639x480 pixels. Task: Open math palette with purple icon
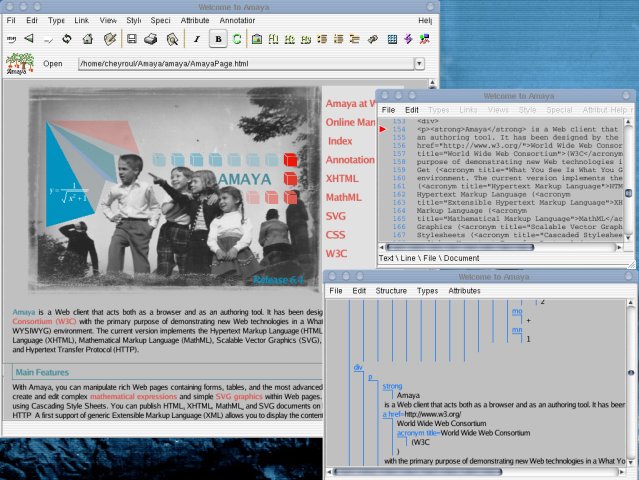(x=408, y=39)
